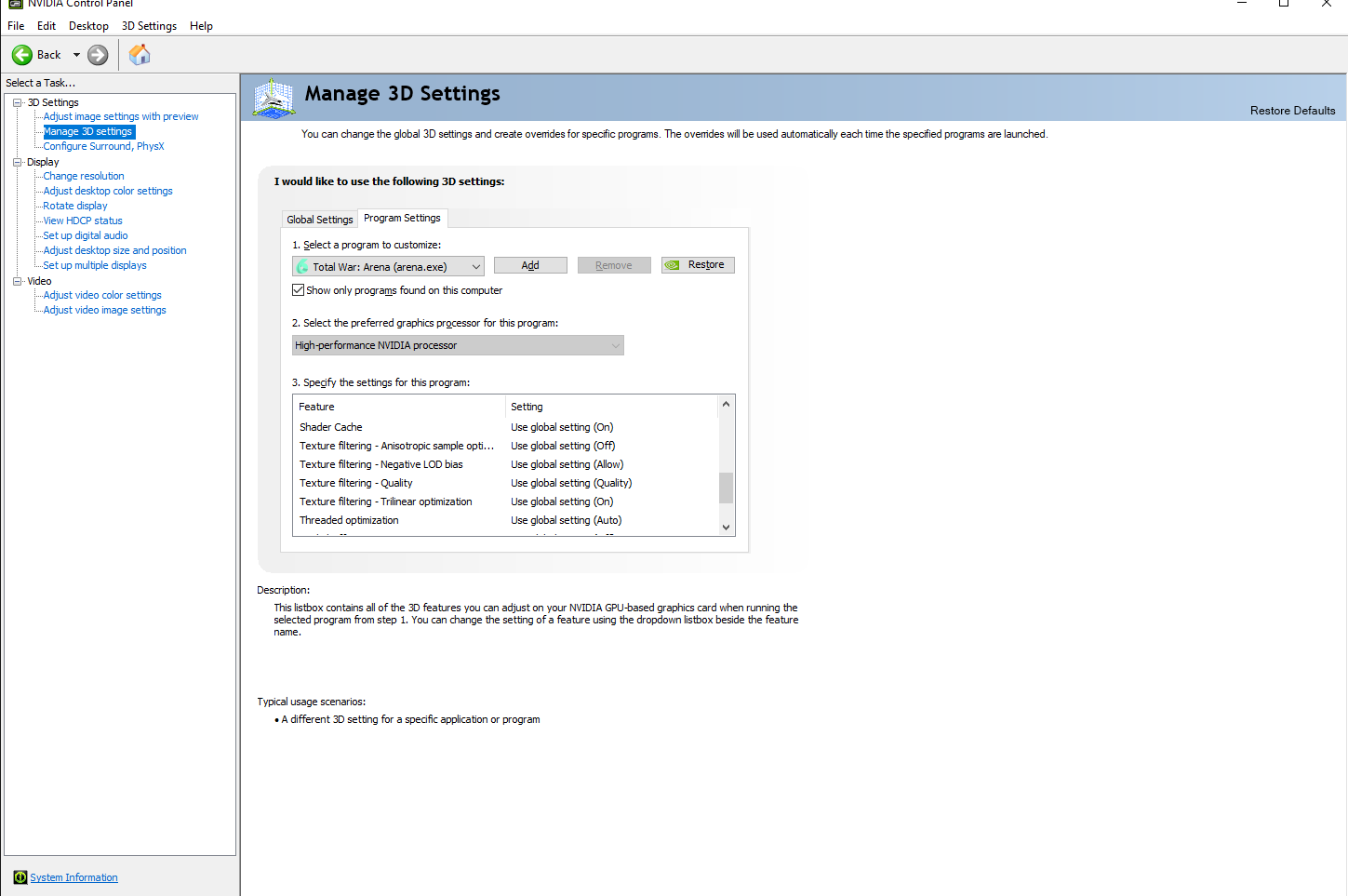Click the settings list scroll down arrow

pyautogui.click(x=726, y=527)
